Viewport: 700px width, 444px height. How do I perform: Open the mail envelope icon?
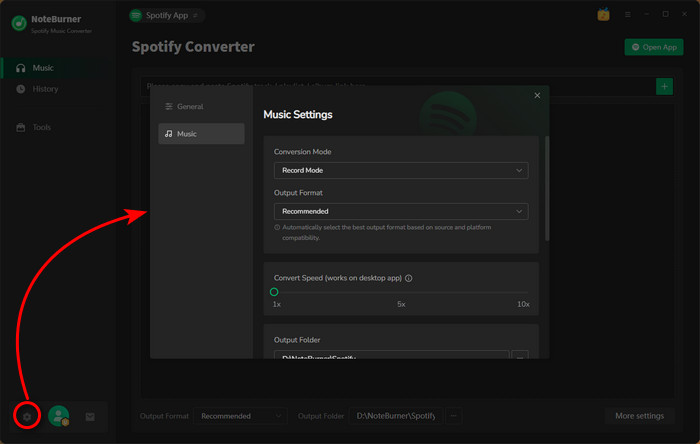click(x=90, y=416)
